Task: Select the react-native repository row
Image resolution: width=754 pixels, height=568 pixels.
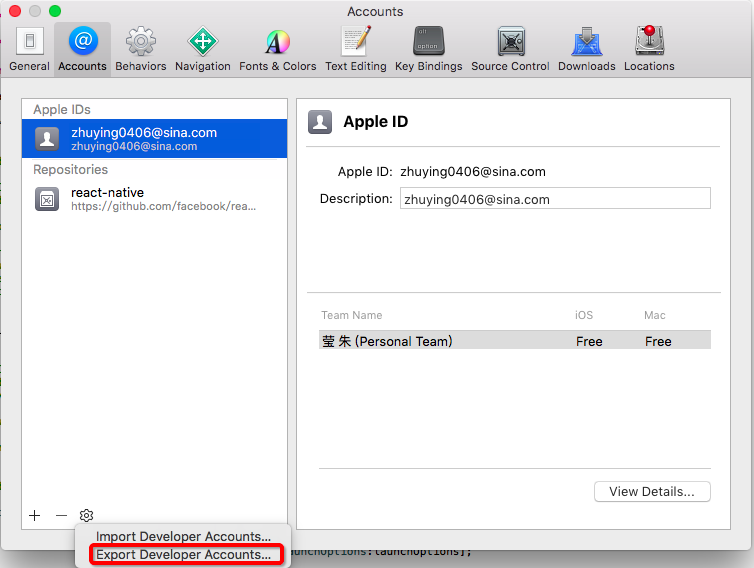Action: [x=154, y=199]
